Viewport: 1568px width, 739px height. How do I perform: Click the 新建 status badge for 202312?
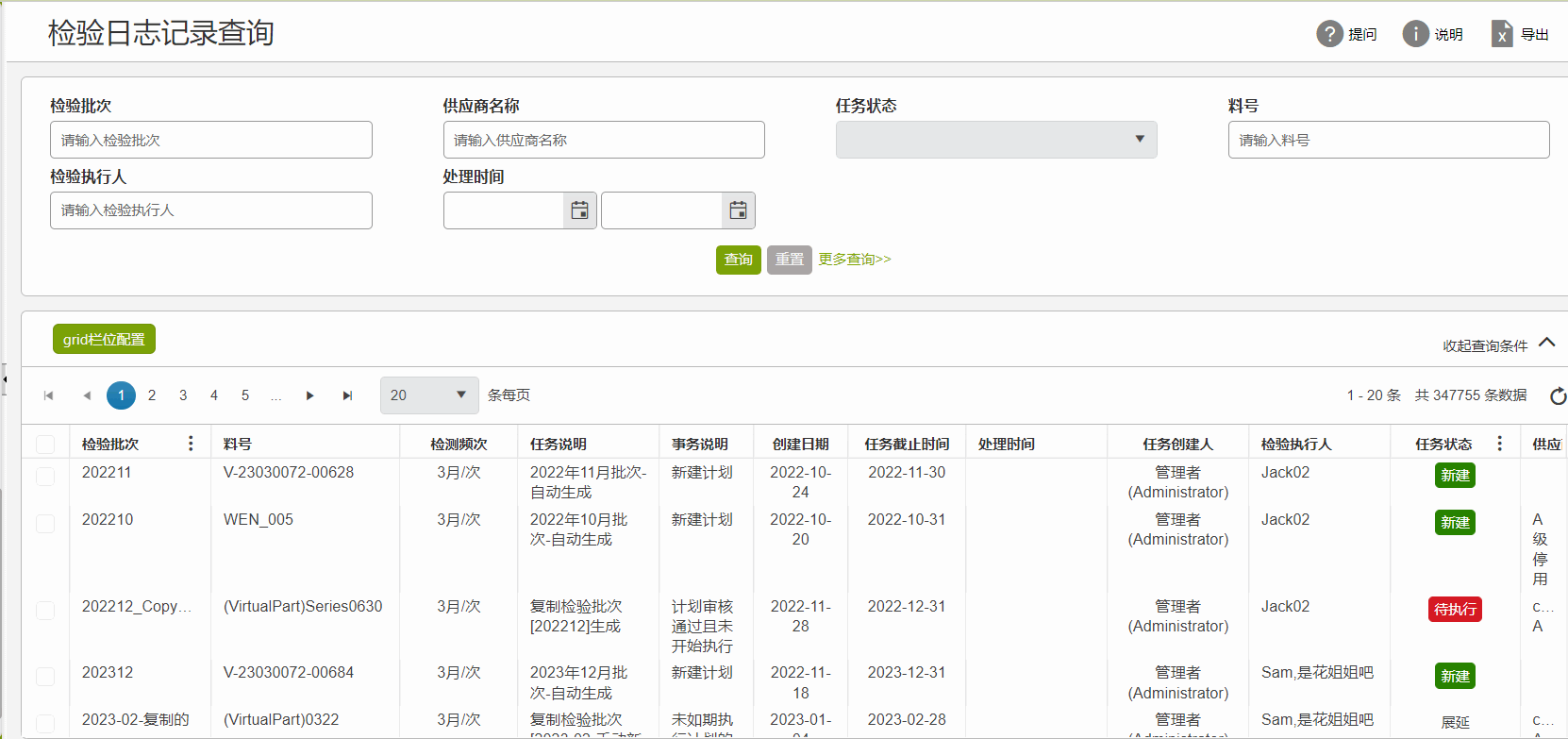[1455, 676]
